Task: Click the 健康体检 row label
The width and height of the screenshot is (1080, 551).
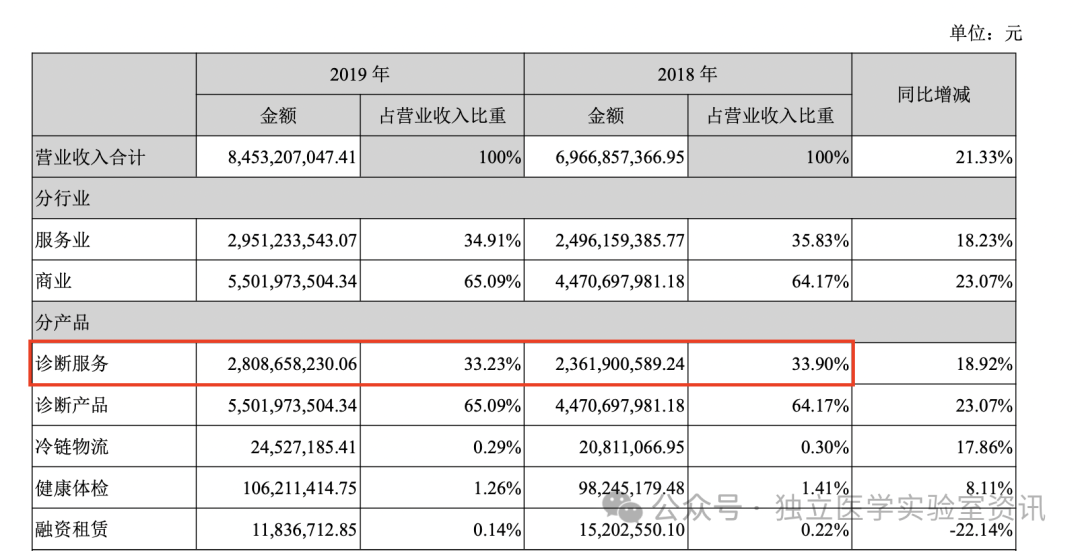Action: pos(72,488)
